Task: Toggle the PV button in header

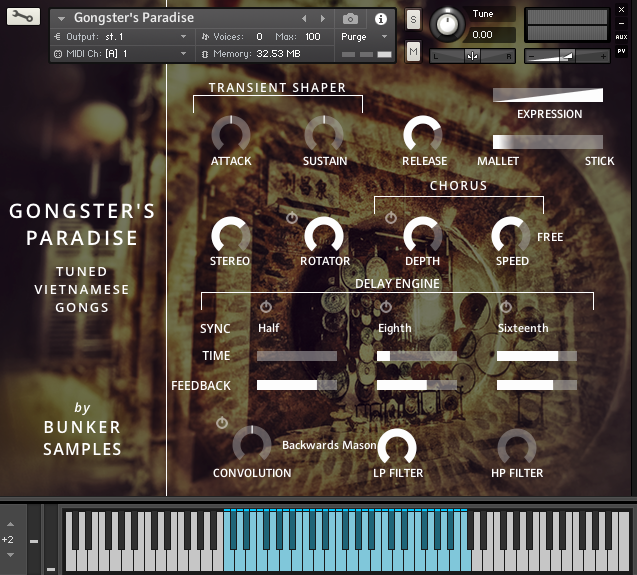Action: [x=621, y=51]
